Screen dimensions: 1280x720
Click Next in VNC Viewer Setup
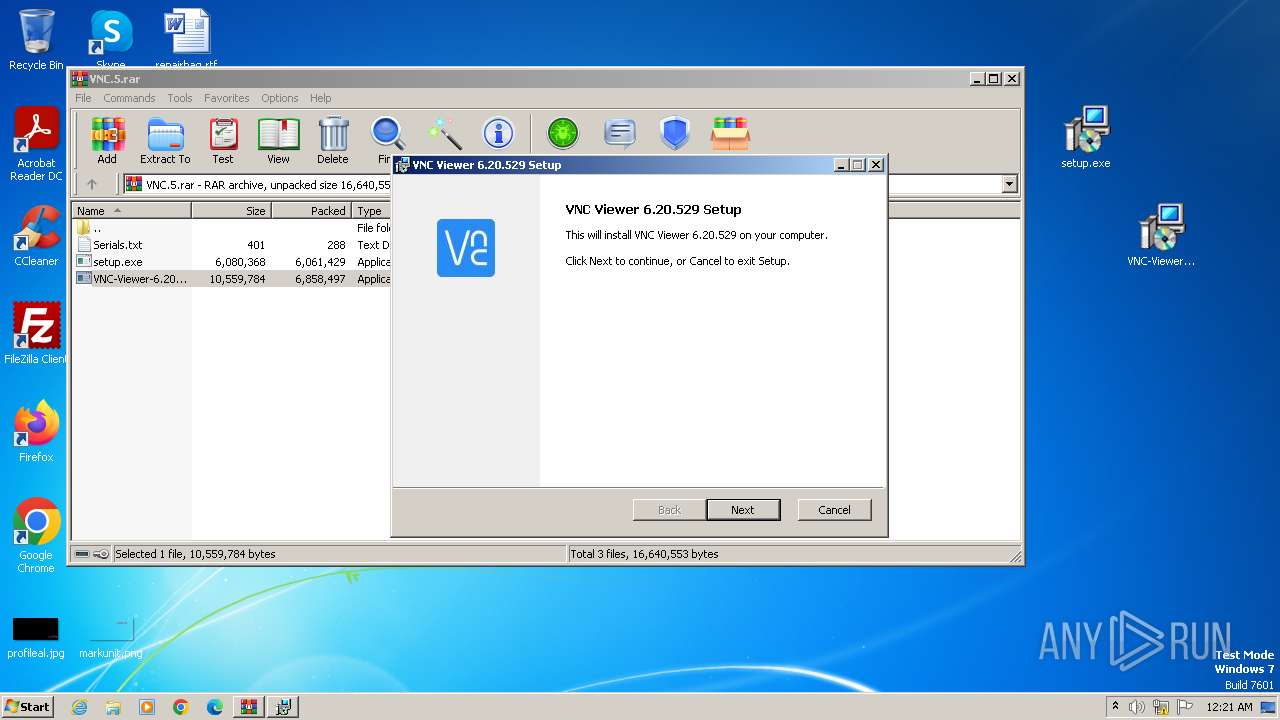click(x=743, y=510)
